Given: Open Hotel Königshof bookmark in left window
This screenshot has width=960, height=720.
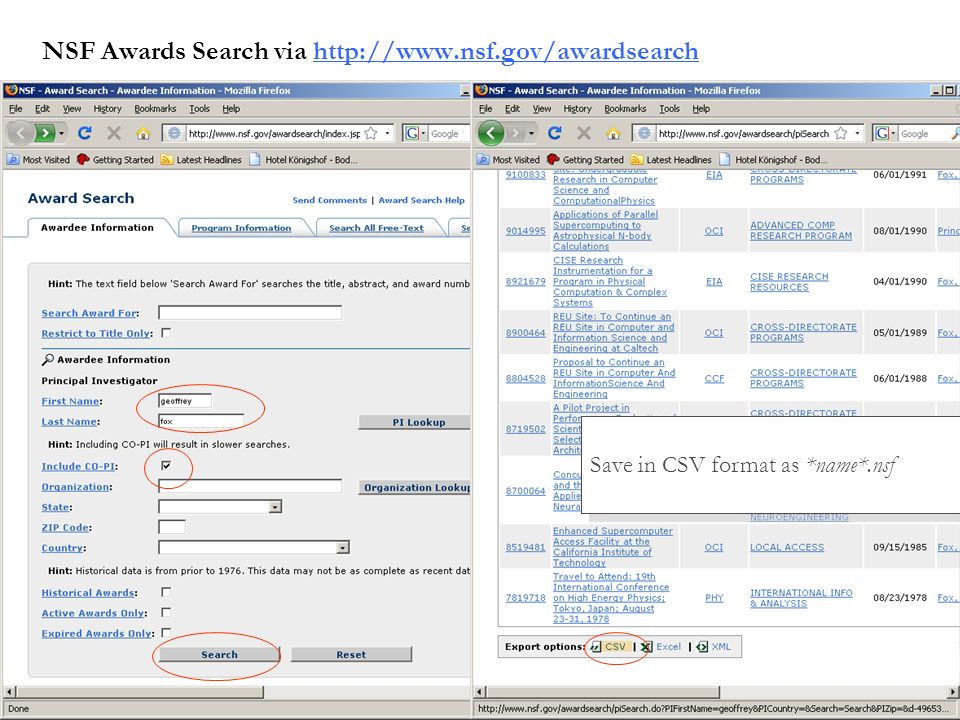Looking at the screenshot, I should click(304, 160).
